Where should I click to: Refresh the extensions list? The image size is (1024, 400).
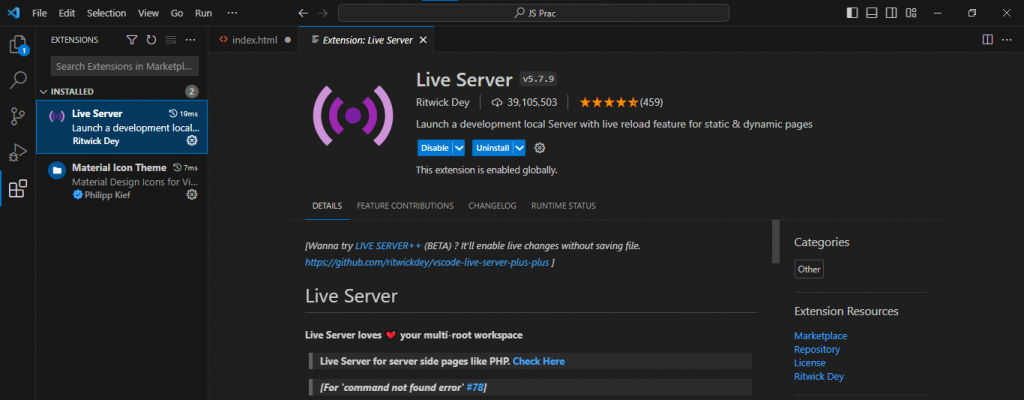(x=152, y=40)
